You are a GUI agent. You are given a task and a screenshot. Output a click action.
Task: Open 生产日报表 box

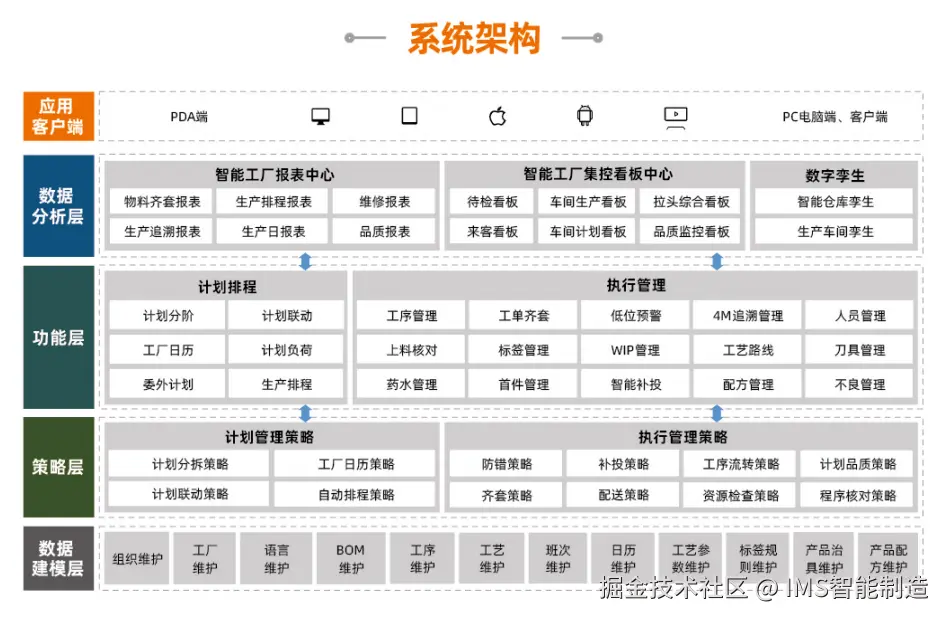[274, 231]
